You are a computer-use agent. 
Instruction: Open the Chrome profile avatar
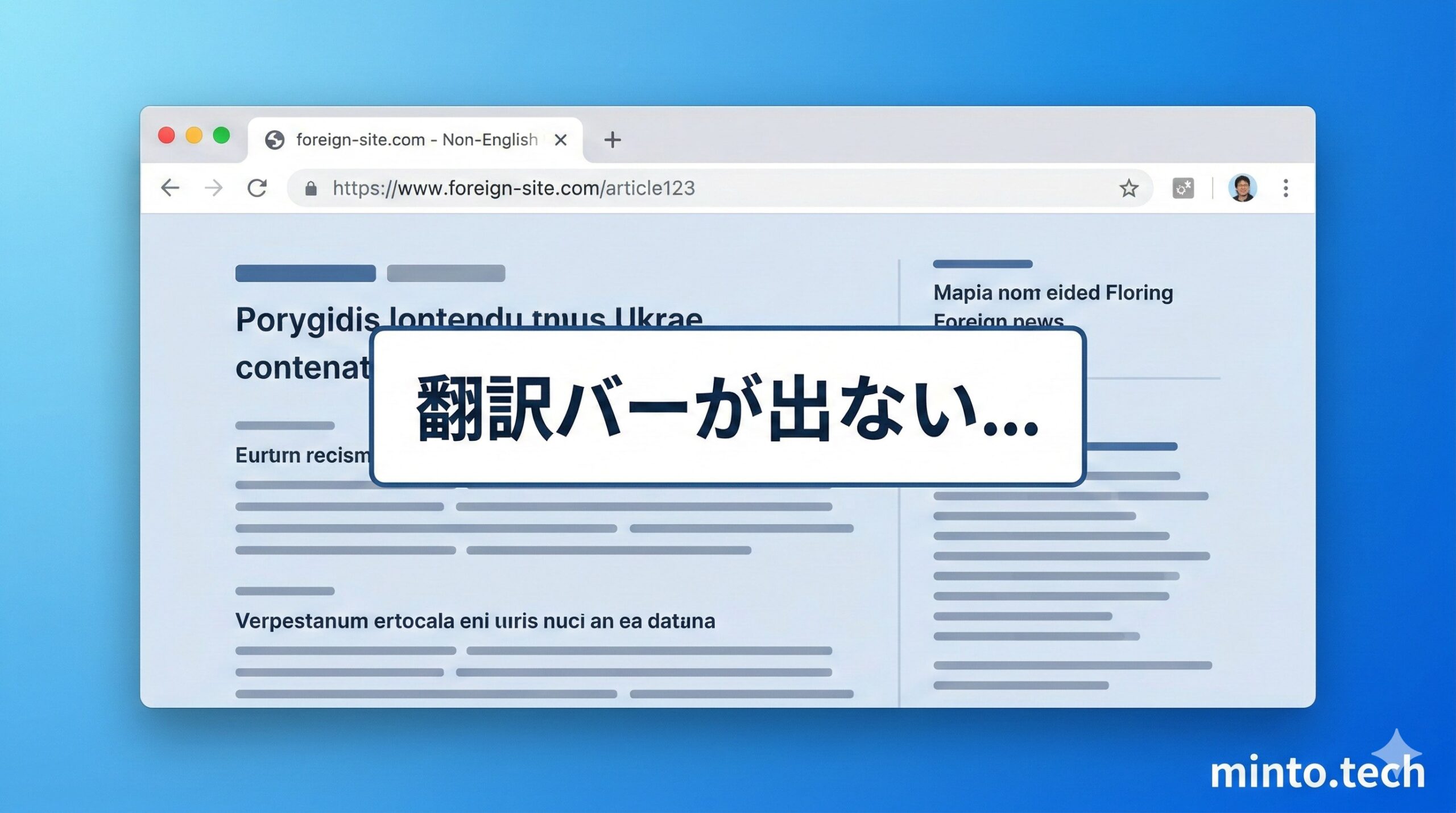[1243, 188]
